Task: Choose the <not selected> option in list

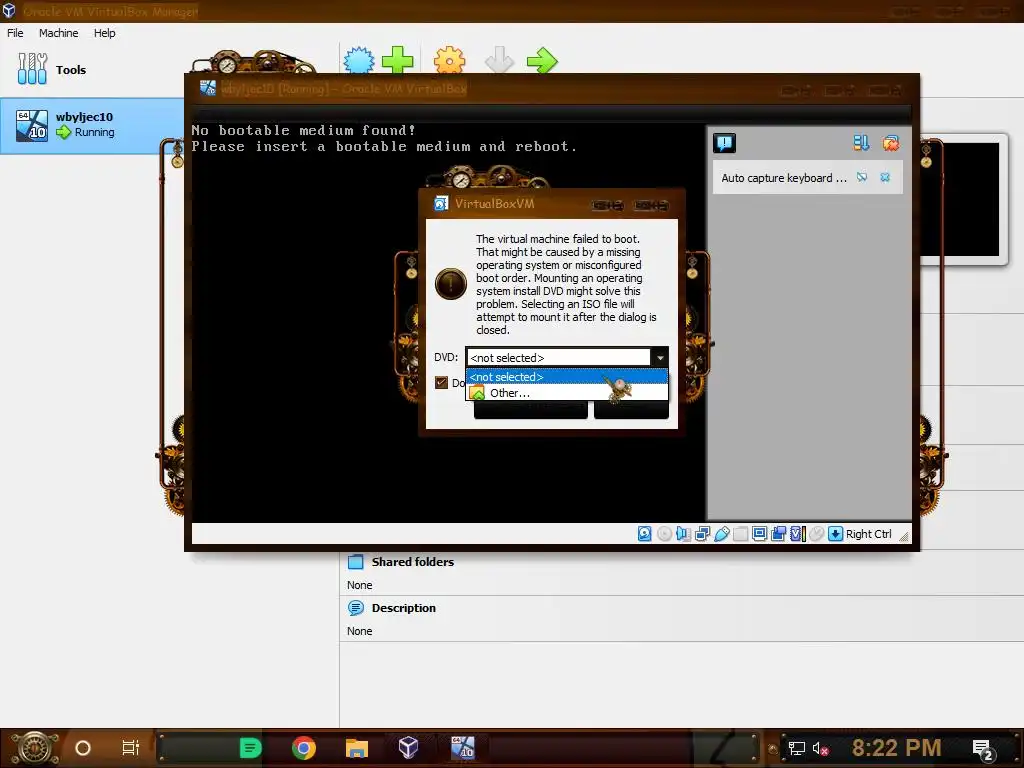Action: point(567,377)
